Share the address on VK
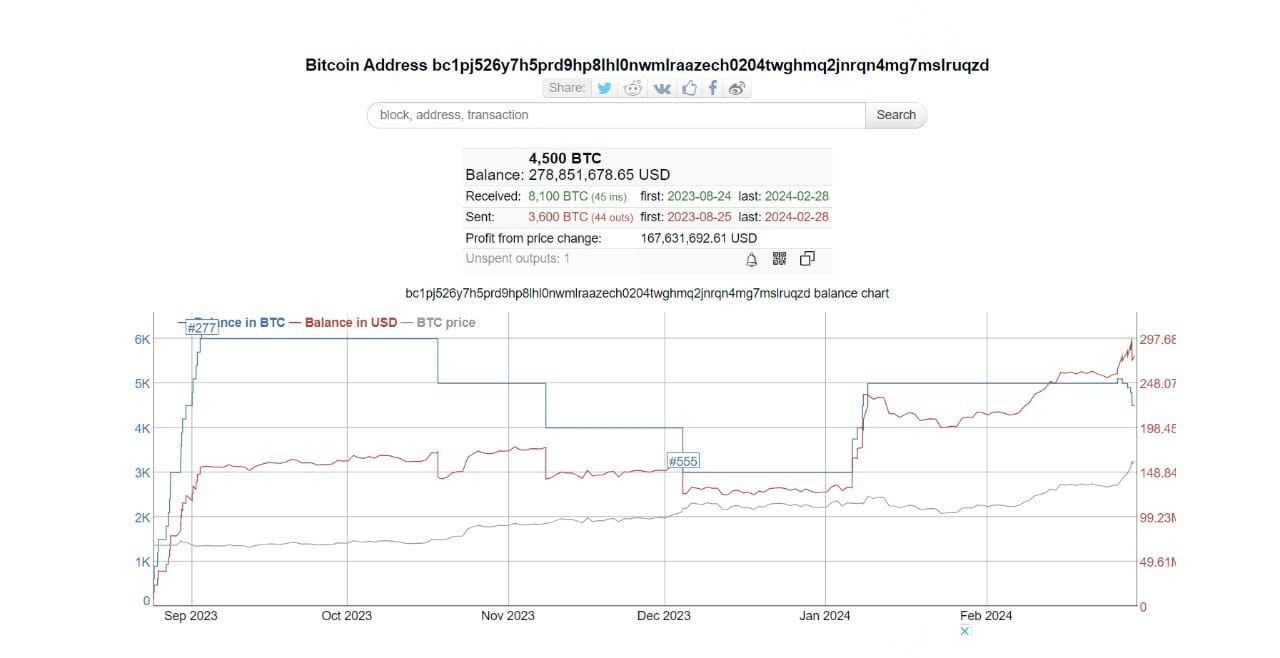 click(660, 88)
